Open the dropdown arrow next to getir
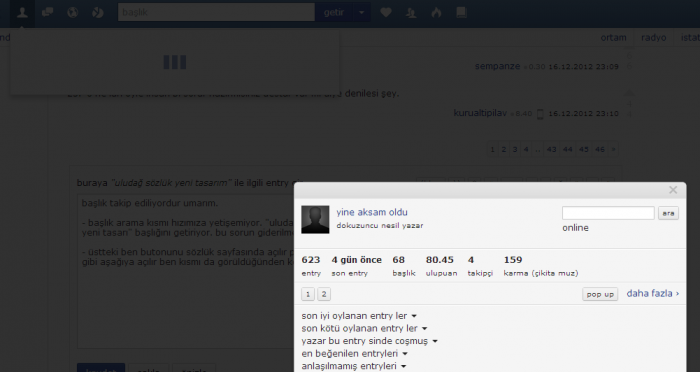This screenshot has width=700, height=372. (x=362, y=13)
